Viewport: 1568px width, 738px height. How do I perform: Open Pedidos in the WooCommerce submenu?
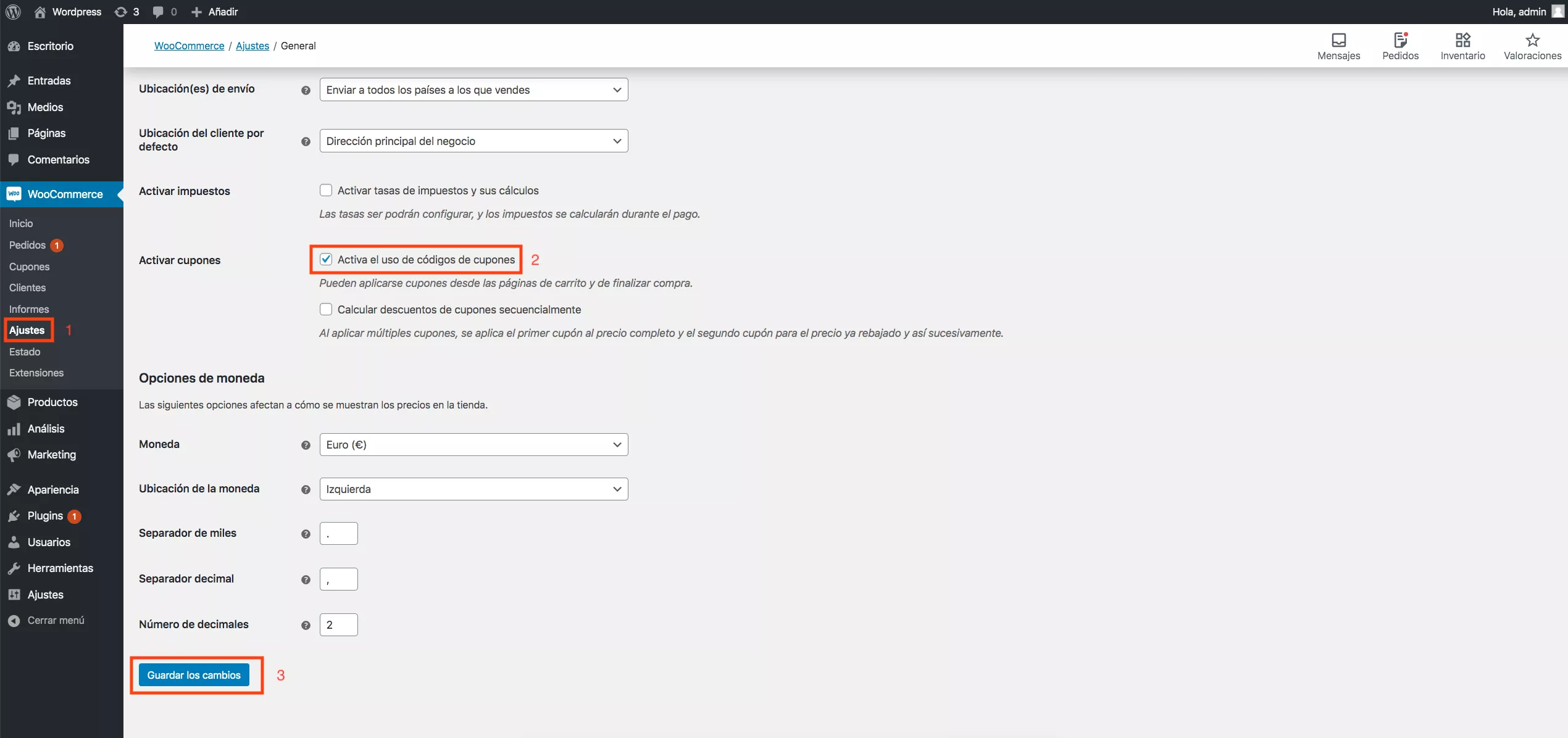[x=27, y=245]
